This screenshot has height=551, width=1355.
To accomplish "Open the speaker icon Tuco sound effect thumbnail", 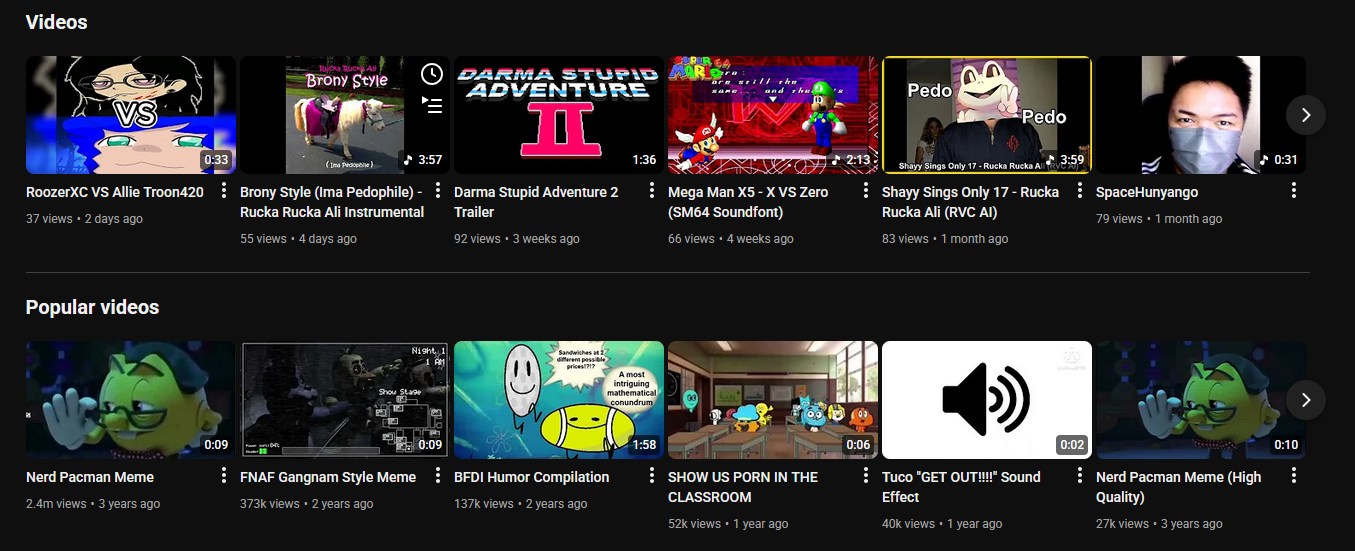I will tap(987, 400).
